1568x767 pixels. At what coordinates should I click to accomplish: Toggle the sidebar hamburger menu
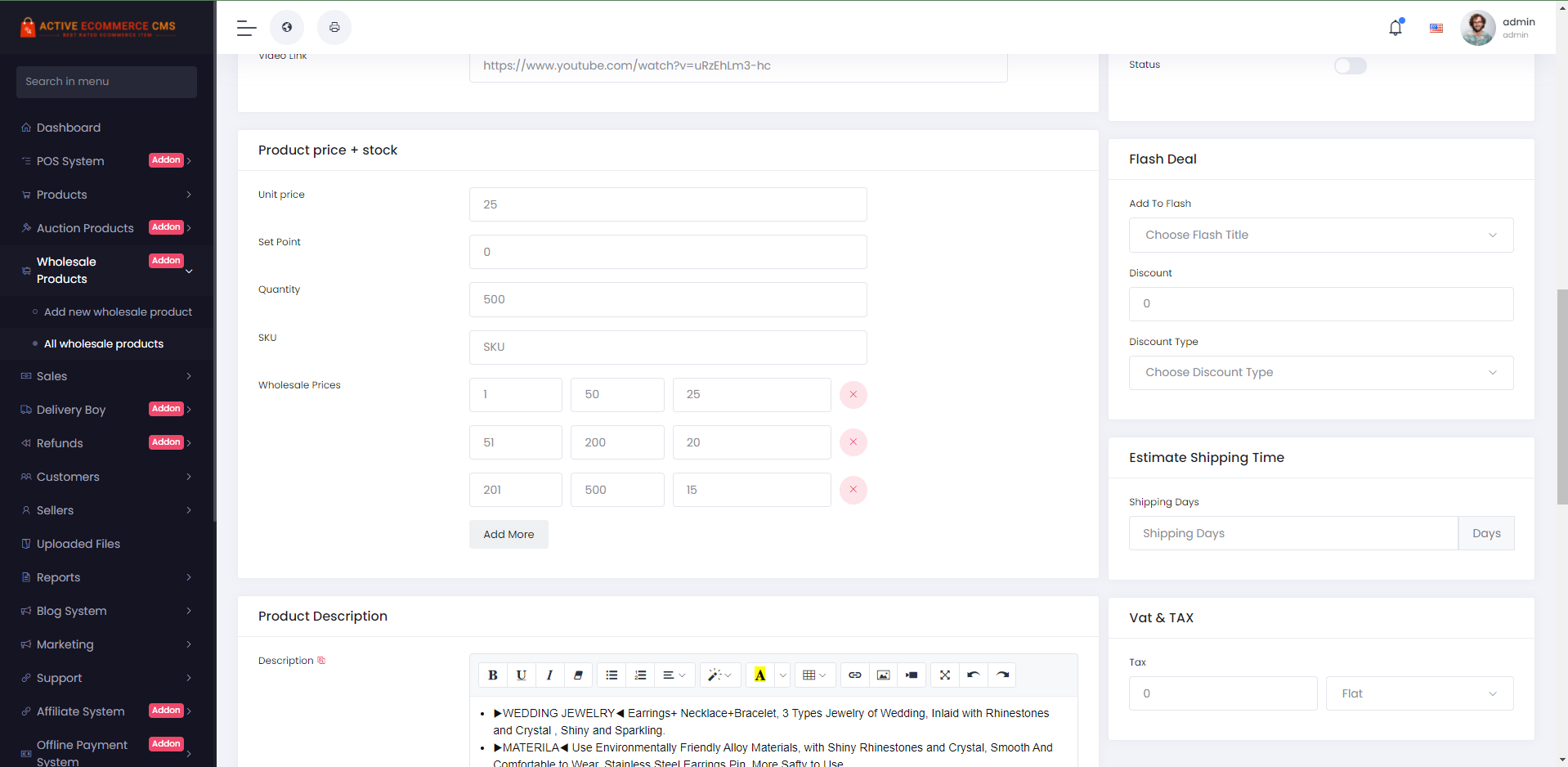246,28
